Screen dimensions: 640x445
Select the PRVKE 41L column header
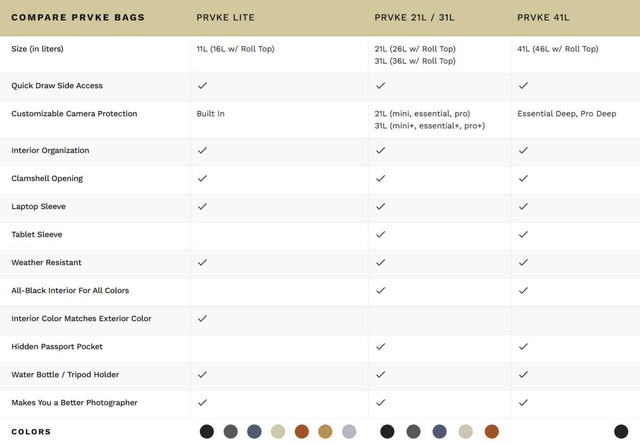click(543, 18)
